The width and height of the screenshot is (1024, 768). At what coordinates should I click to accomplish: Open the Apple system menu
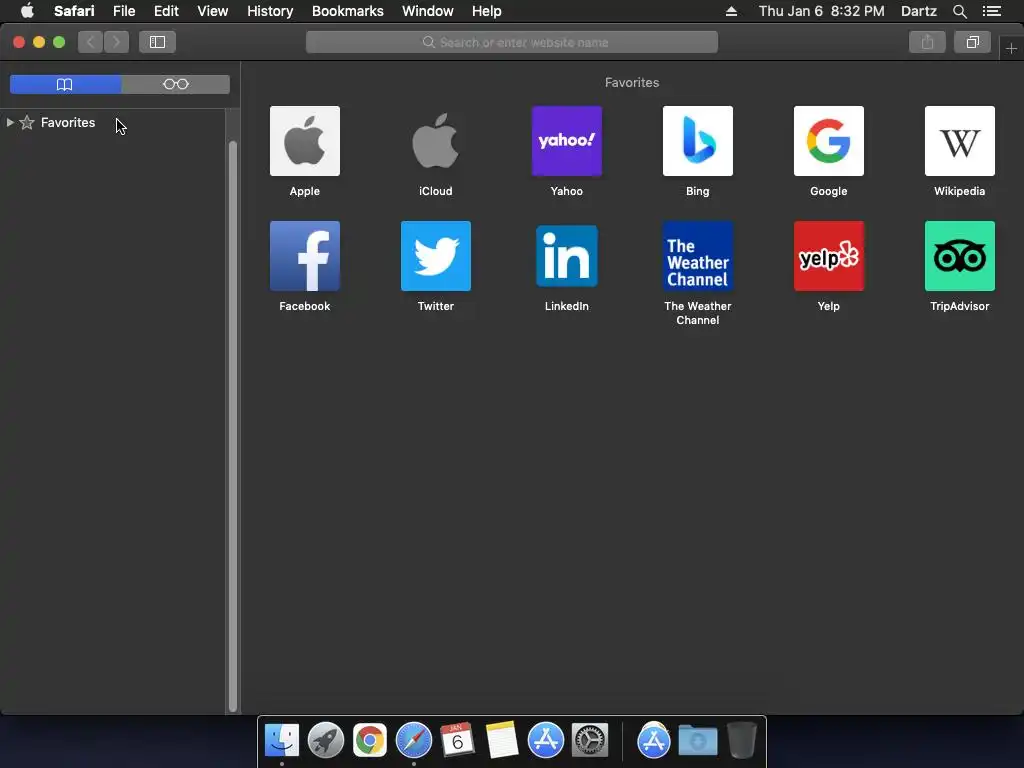(27, 11)
